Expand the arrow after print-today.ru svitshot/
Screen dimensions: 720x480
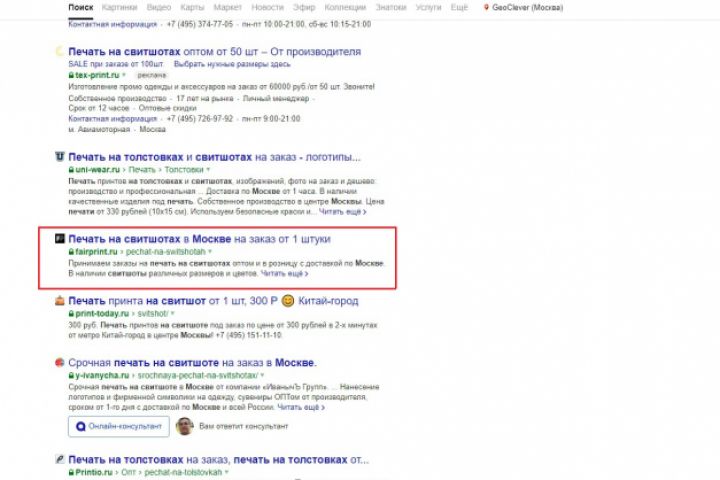(173, 313)
